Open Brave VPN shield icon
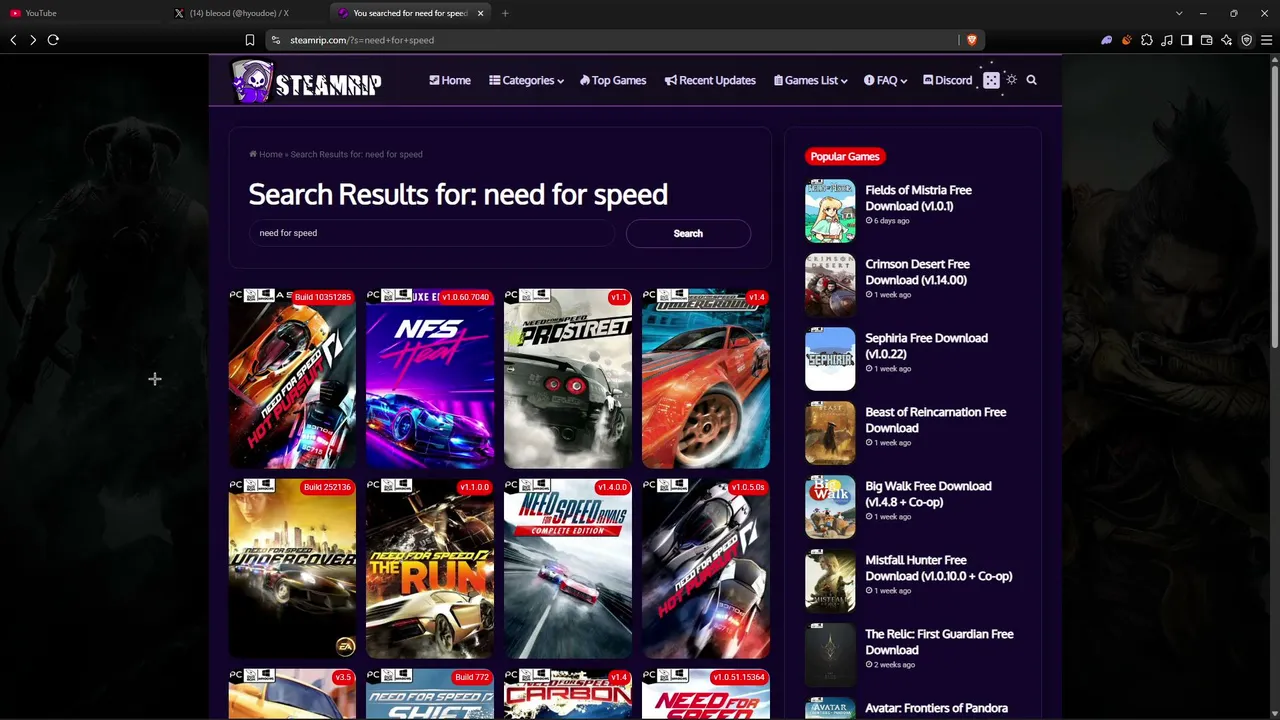The height and width of the screenshot is (720, 1280). click(1246, 40)
